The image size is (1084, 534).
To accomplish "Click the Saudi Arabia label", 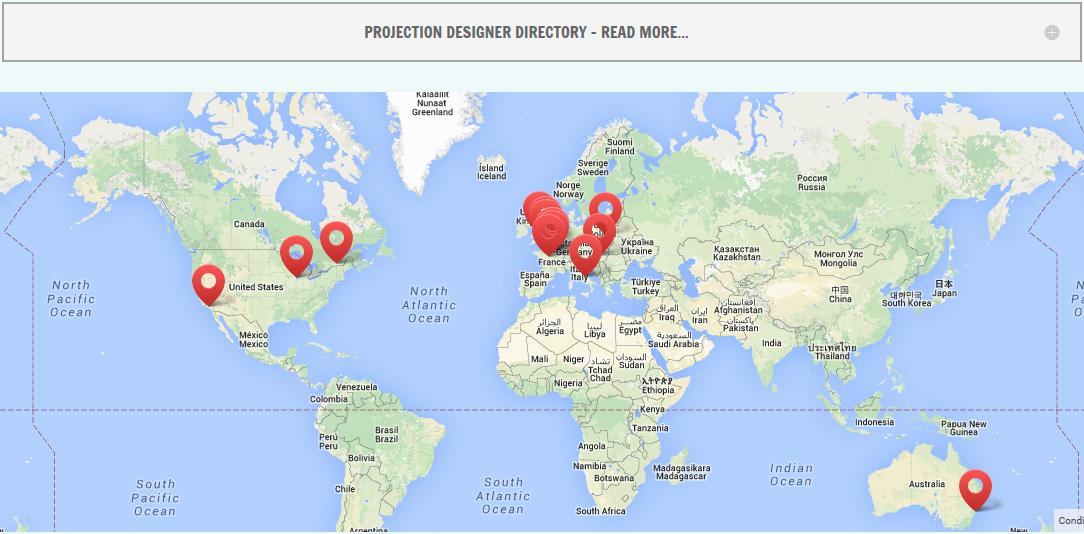I will [675, 340].
